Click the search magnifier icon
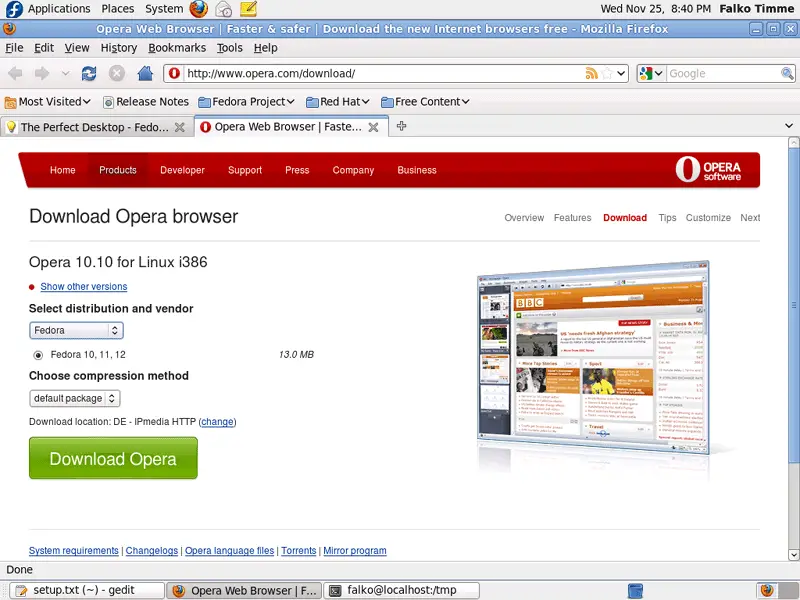 point(787,73)
